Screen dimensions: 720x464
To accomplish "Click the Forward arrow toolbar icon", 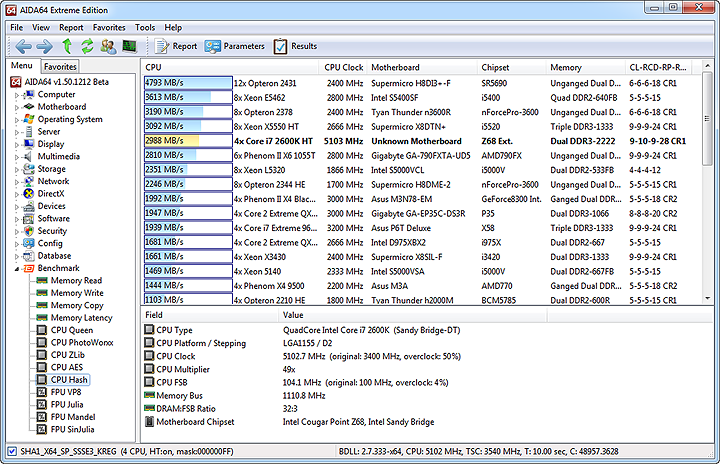I will [45, 46].
